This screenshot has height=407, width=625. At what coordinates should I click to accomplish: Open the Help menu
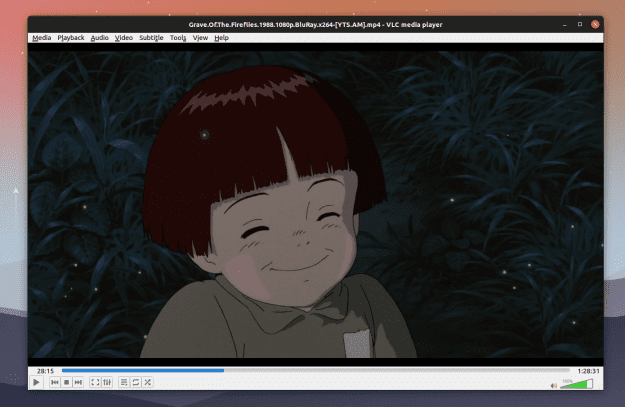pyautogui.click(x=221, y=37)
